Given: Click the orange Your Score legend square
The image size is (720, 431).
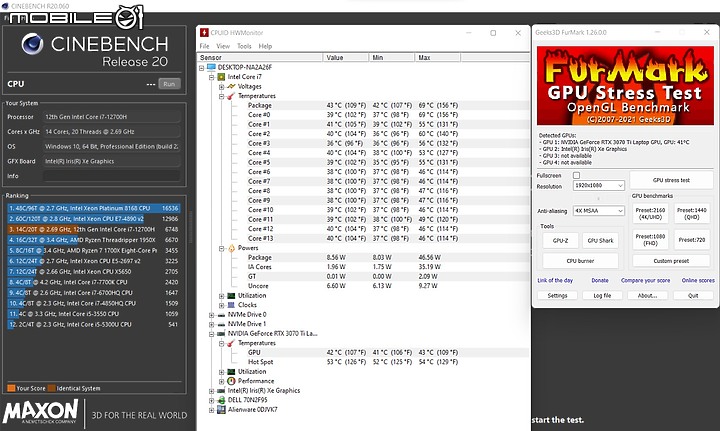Looking at the screenshot, I should tap(11, 388).
